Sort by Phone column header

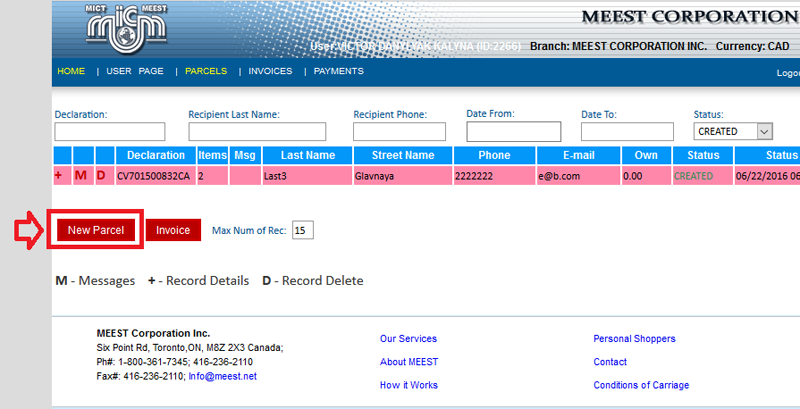[x=494, y=156]
